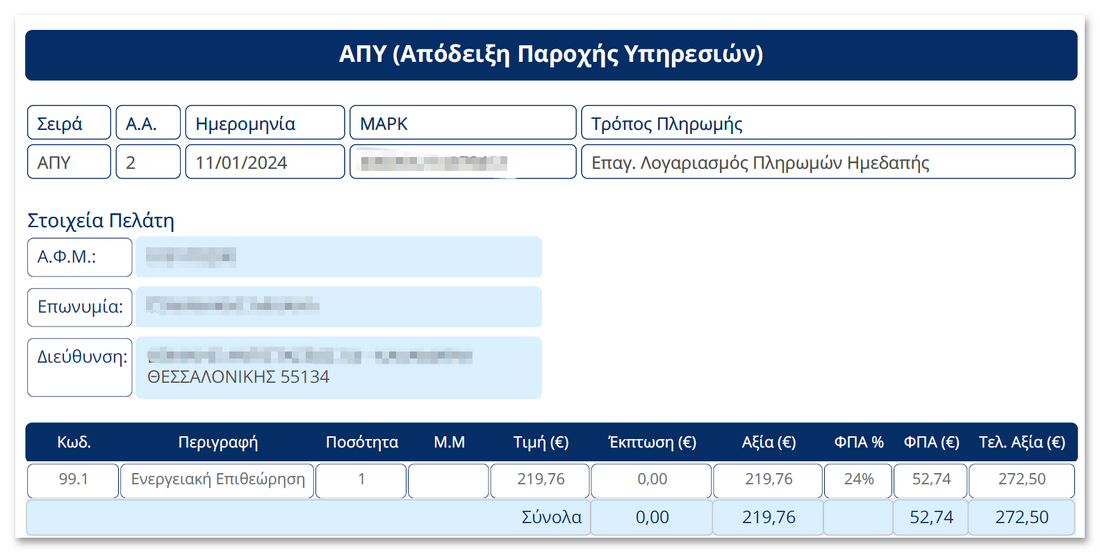Click the Τιμή (€) cell in the item row

click(x=540, y=480)
